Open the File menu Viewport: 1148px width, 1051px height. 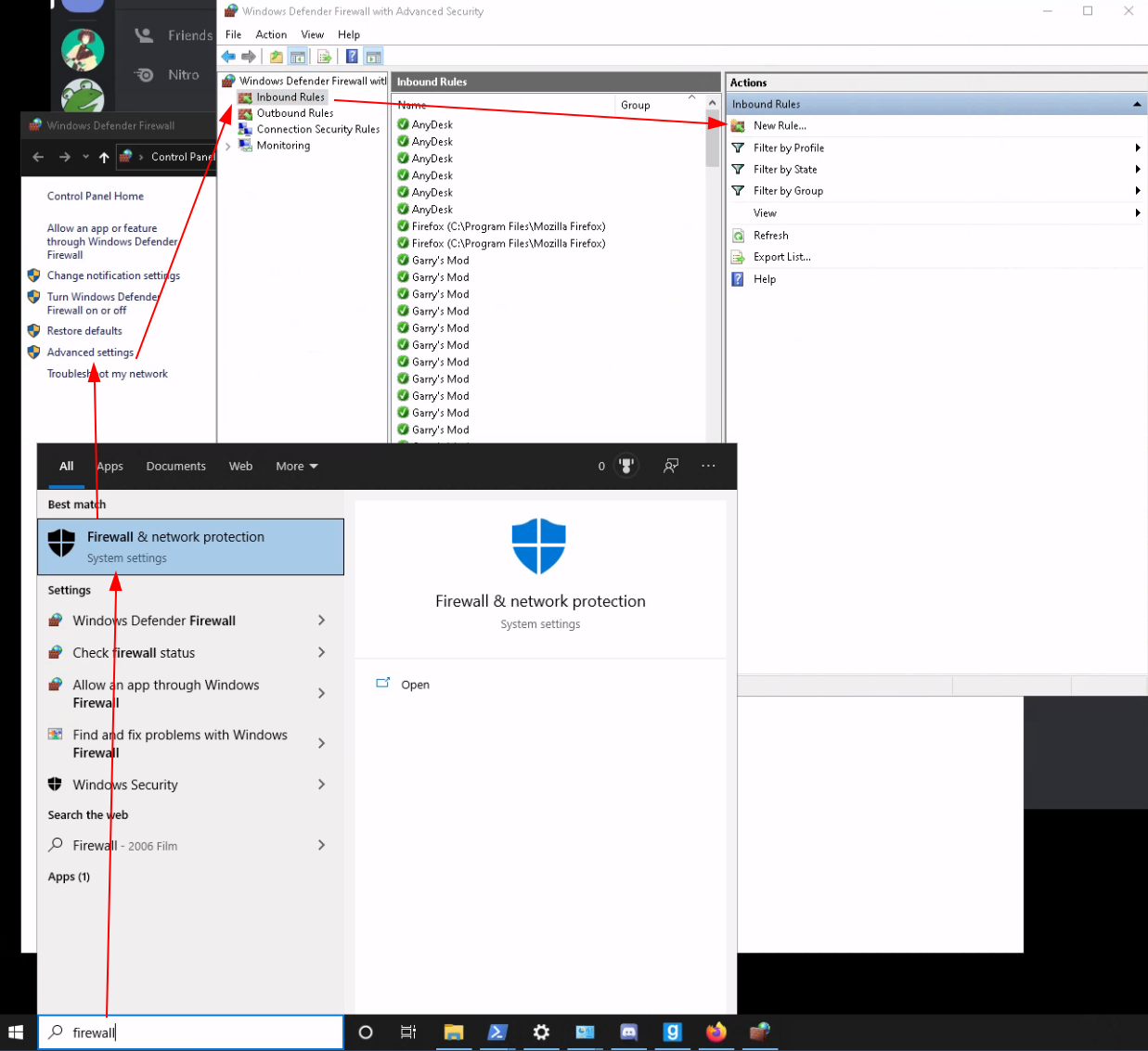coord(233,34)
